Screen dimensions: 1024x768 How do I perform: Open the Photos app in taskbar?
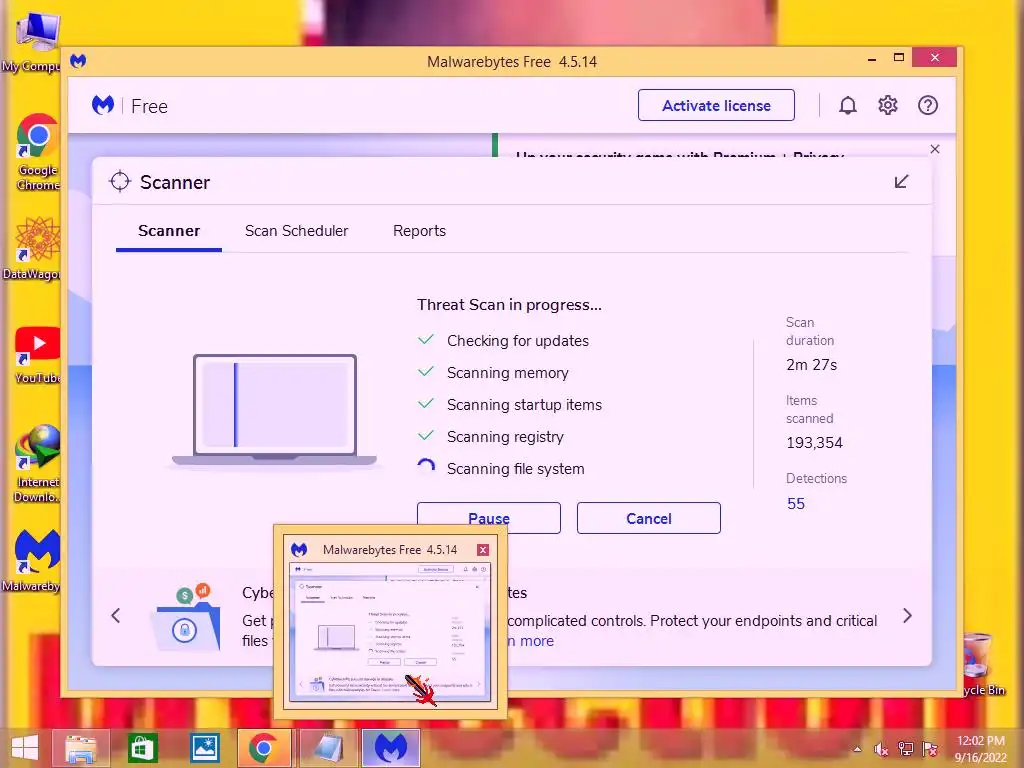[x=204, y=748]
